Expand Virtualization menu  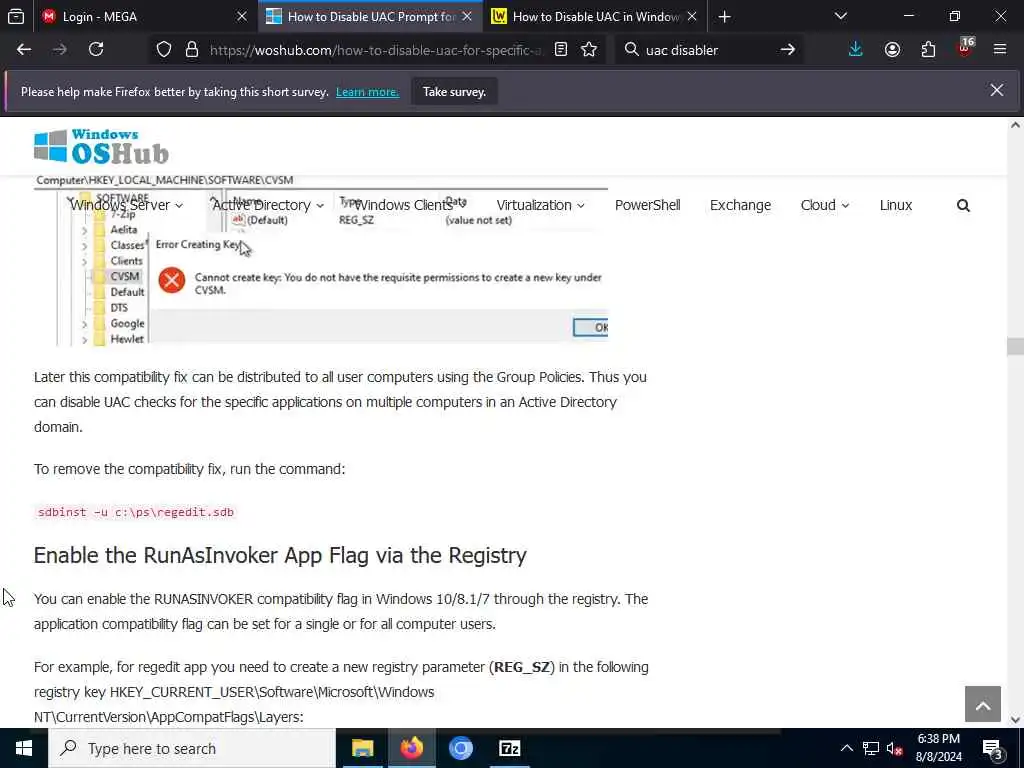(541, 205)
